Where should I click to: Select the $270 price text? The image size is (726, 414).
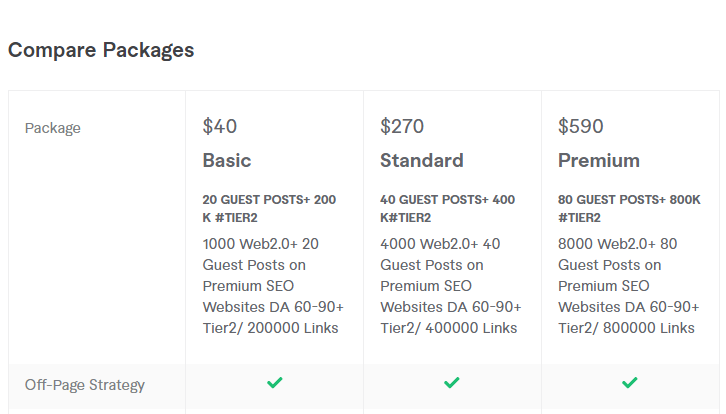(402, 127)
